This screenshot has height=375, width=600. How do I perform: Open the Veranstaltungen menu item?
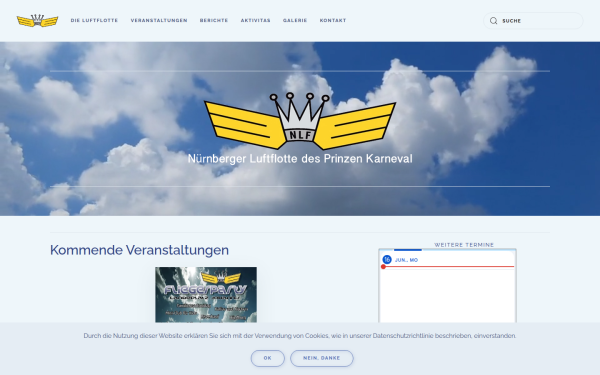pyautogui.click(x=159, y=21)
